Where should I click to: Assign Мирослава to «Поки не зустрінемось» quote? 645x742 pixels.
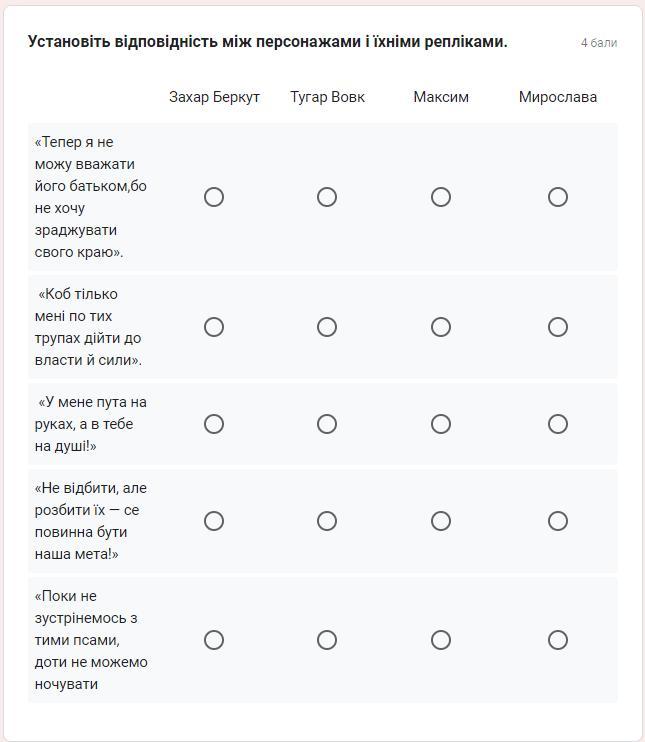pyautogui.click(x=558, y=640)
